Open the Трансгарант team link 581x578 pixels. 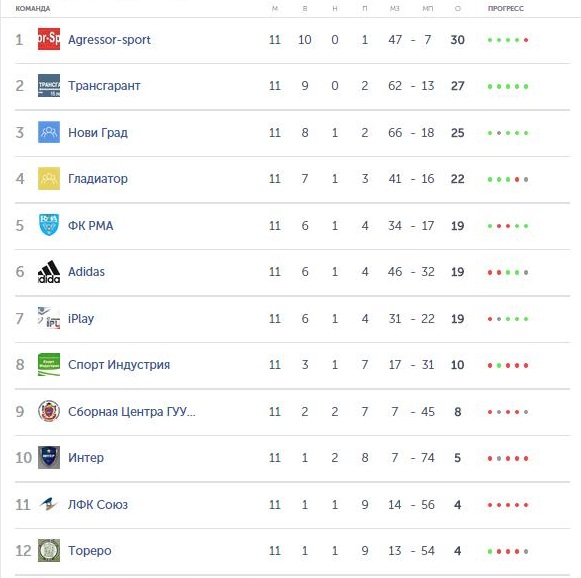(x=104, y=86)
